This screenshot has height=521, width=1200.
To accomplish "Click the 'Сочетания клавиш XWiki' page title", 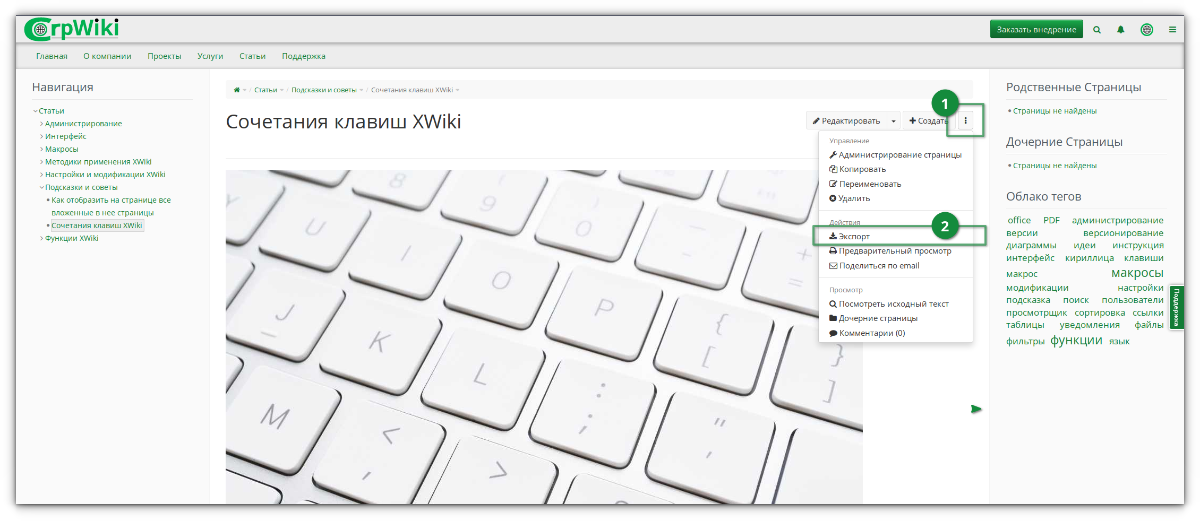I will pos(343,122).
